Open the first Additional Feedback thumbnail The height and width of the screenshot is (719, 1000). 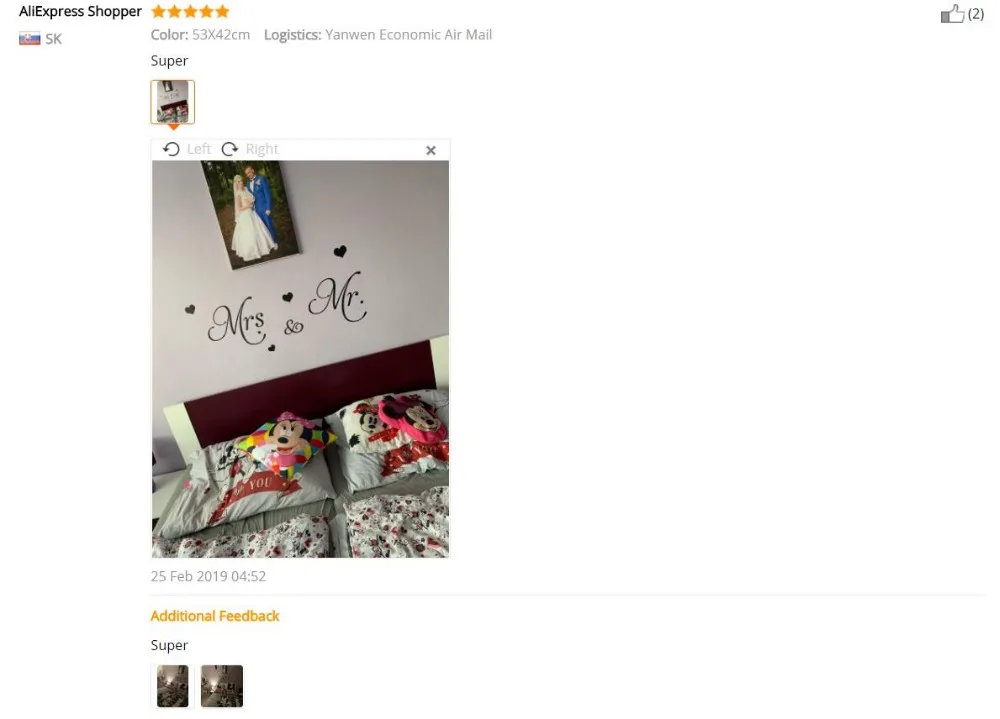click(x=173, y=686)
